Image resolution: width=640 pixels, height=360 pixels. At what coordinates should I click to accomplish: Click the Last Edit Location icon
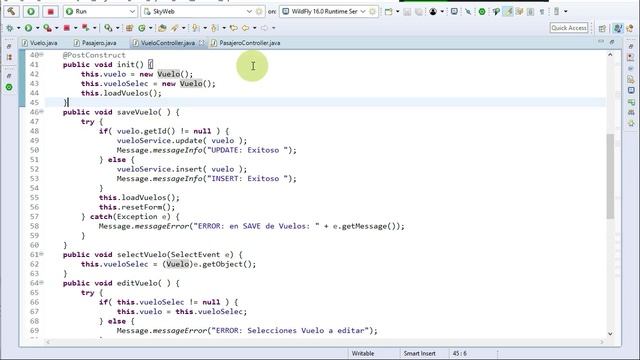[233, 28]
